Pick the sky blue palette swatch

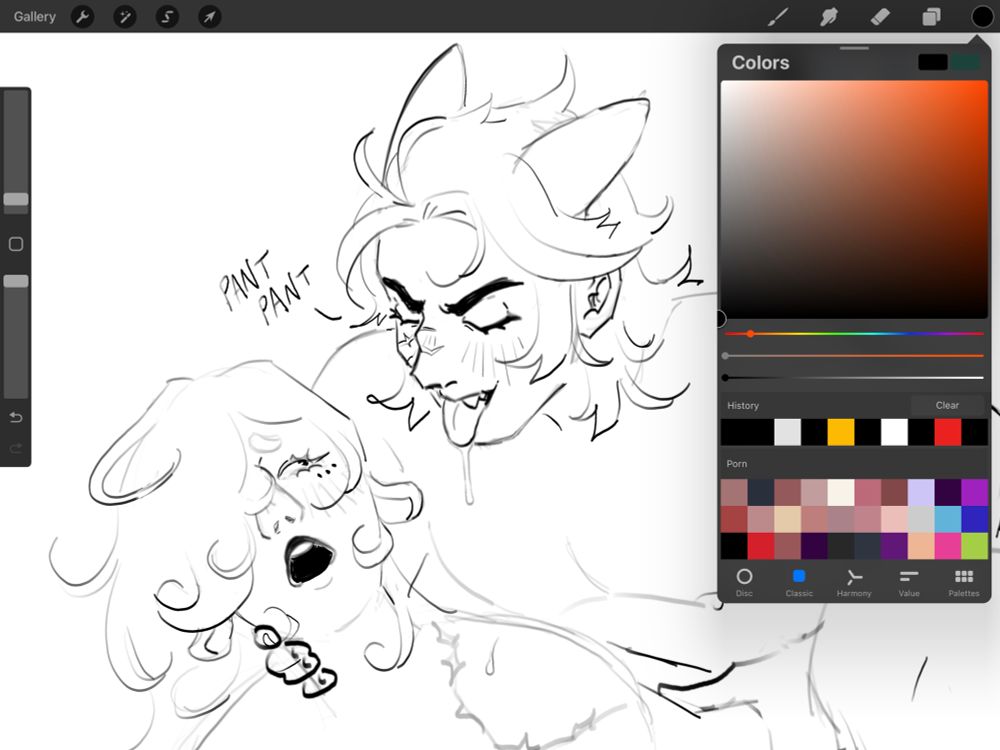[x=948, y=519]
